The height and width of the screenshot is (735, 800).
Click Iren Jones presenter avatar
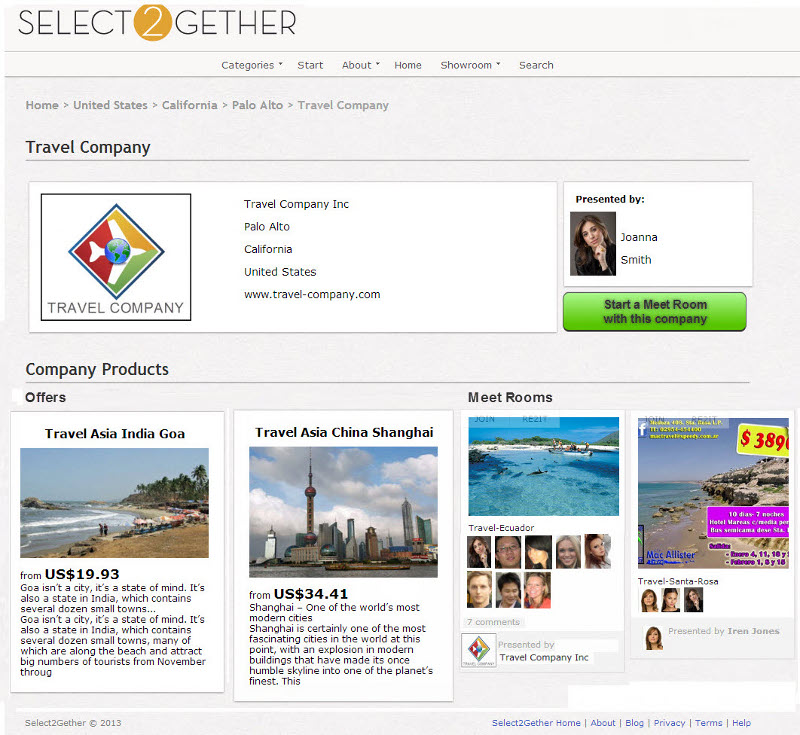coord(653,638)
